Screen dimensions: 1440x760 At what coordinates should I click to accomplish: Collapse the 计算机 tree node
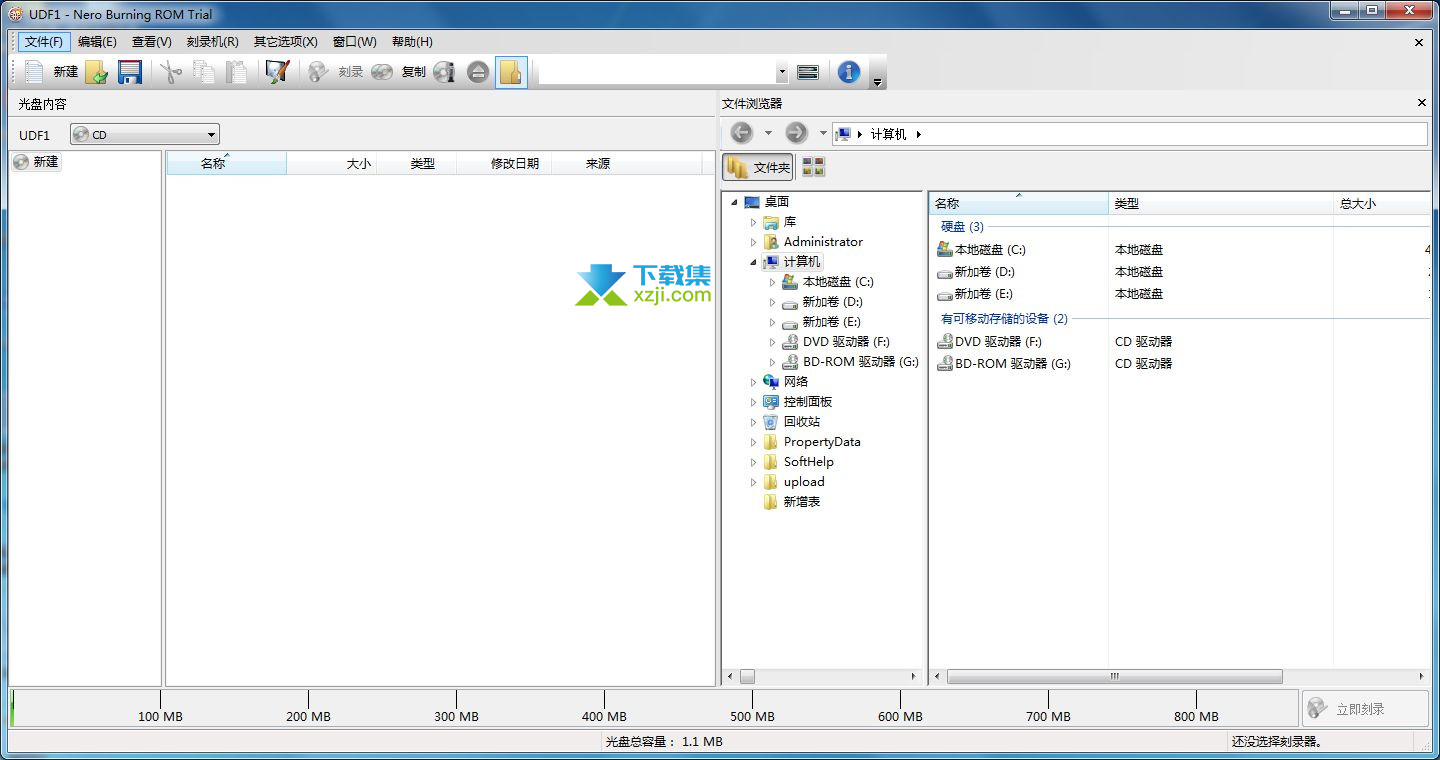(753, 262)
